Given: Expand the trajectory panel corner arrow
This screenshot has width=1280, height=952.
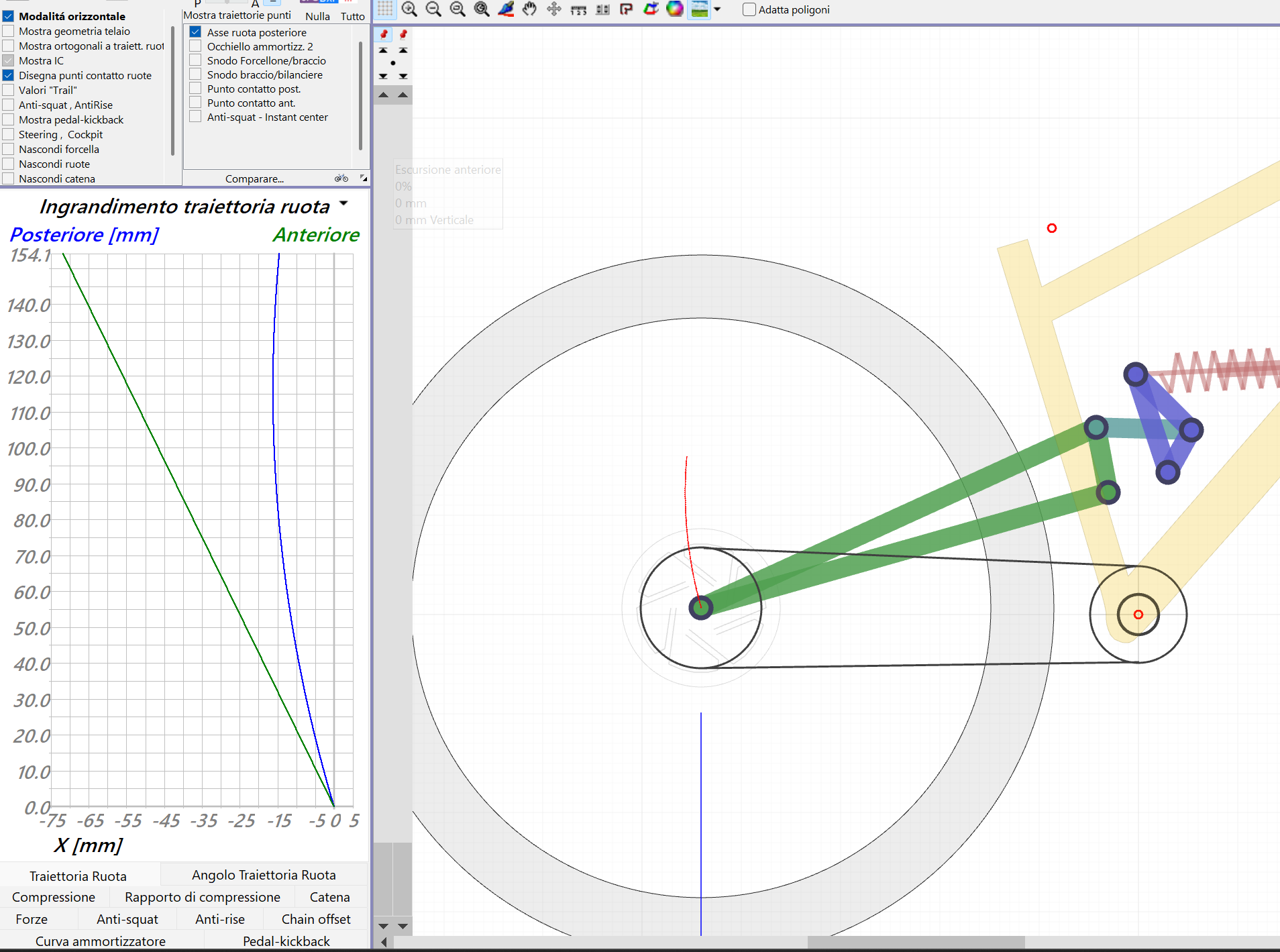Looking at the screenshot, I should [363, 178].
